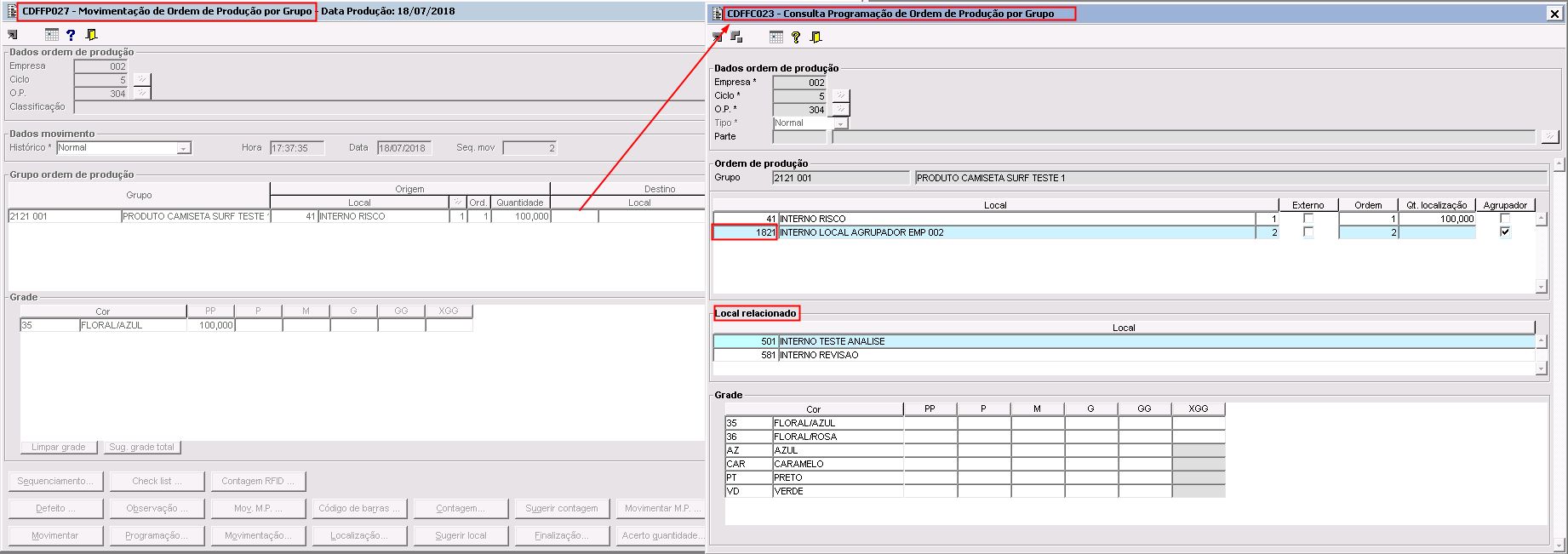Click the Mov. M.P. ... button
1568x554 pixels.
[x=258, y=508]
